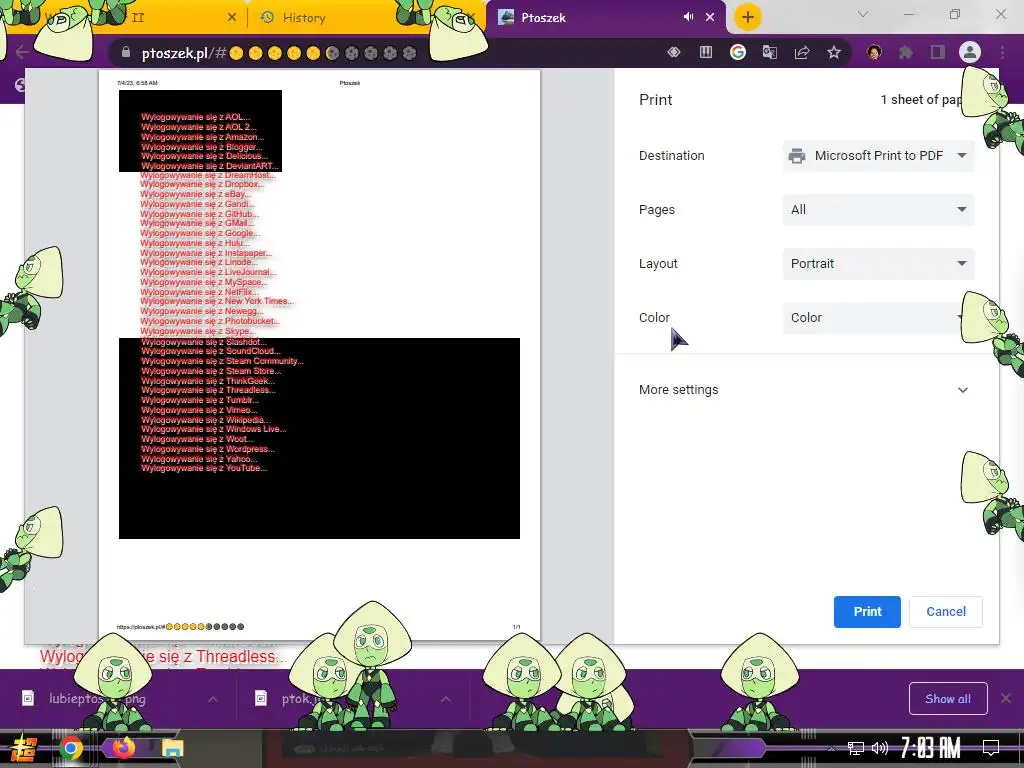Viewport: 1024px width, 768px height.
Task: Click the 7:03 AM clock
Action: (x=930, y=748)
